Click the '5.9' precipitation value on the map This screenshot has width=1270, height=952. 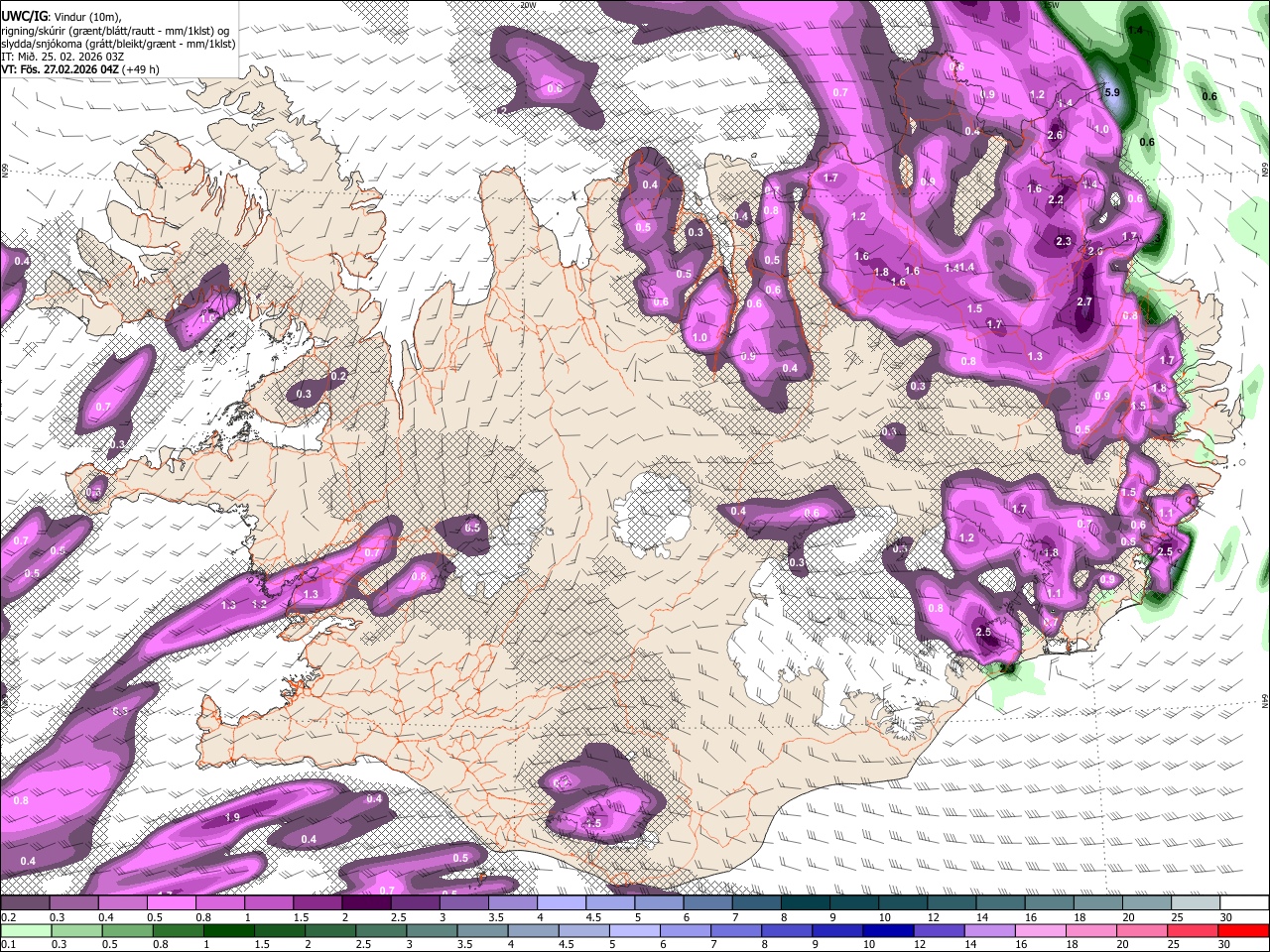1112,92
